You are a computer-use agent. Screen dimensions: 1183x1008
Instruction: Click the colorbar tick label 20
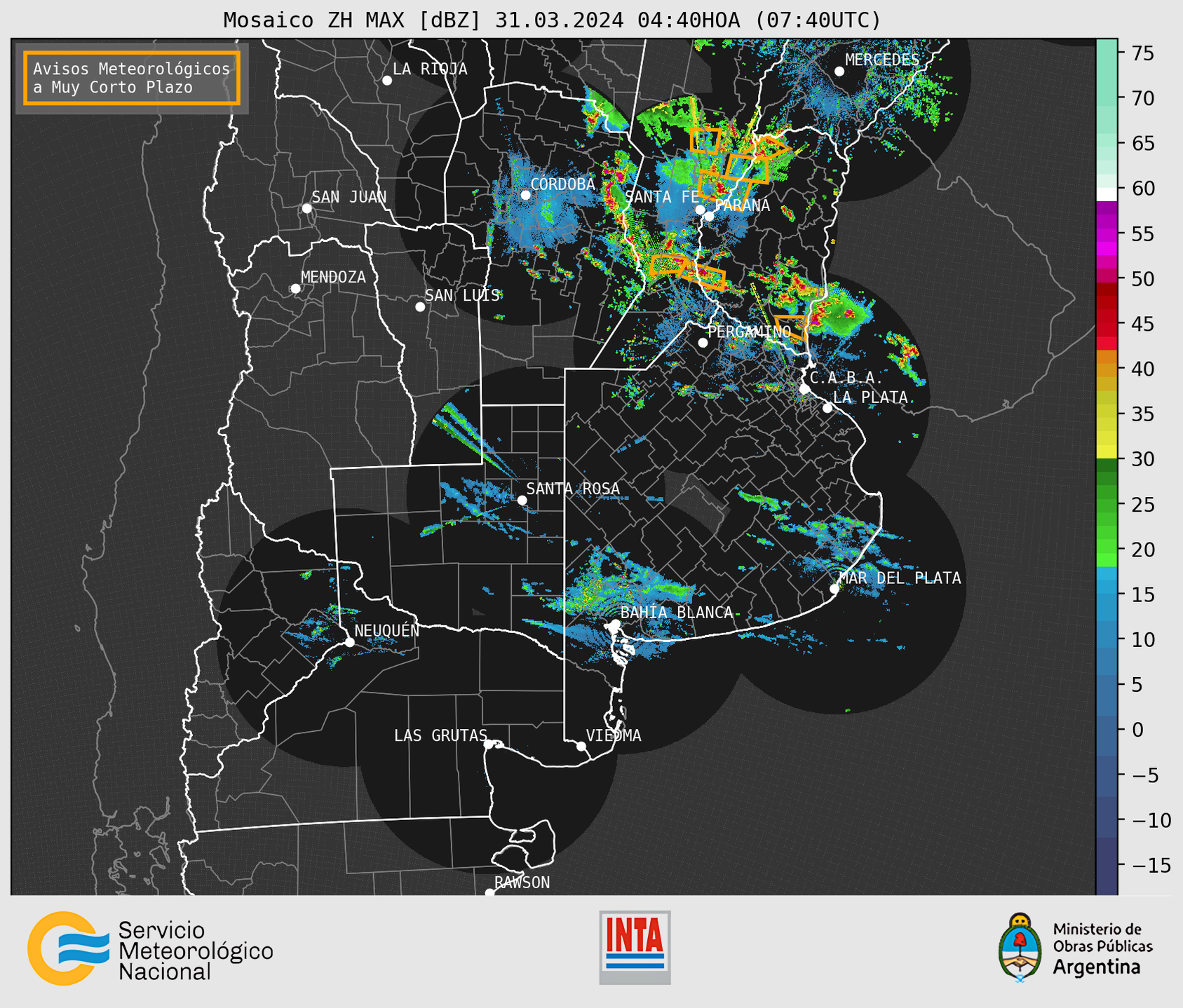pos(1144,550)
